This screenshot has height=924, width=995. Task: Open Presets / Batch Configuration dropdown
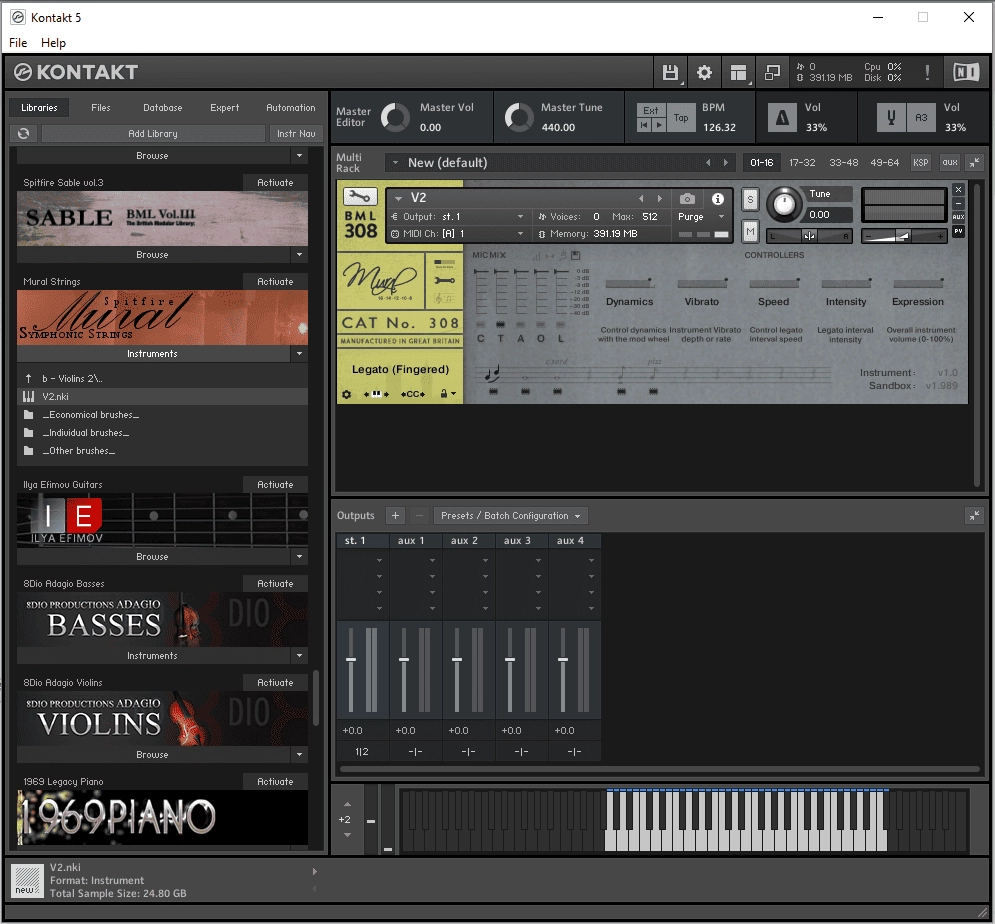tap(511, 515)
